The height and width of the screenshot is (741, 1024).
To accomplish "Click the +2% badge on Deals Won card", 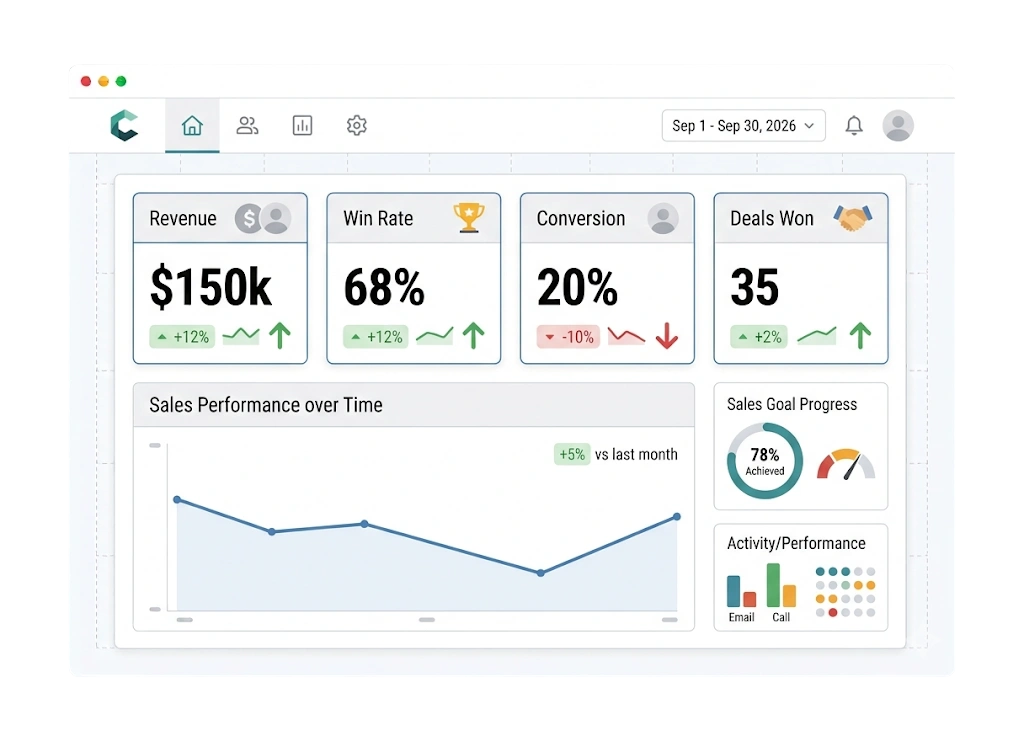I will pos(759,337).
